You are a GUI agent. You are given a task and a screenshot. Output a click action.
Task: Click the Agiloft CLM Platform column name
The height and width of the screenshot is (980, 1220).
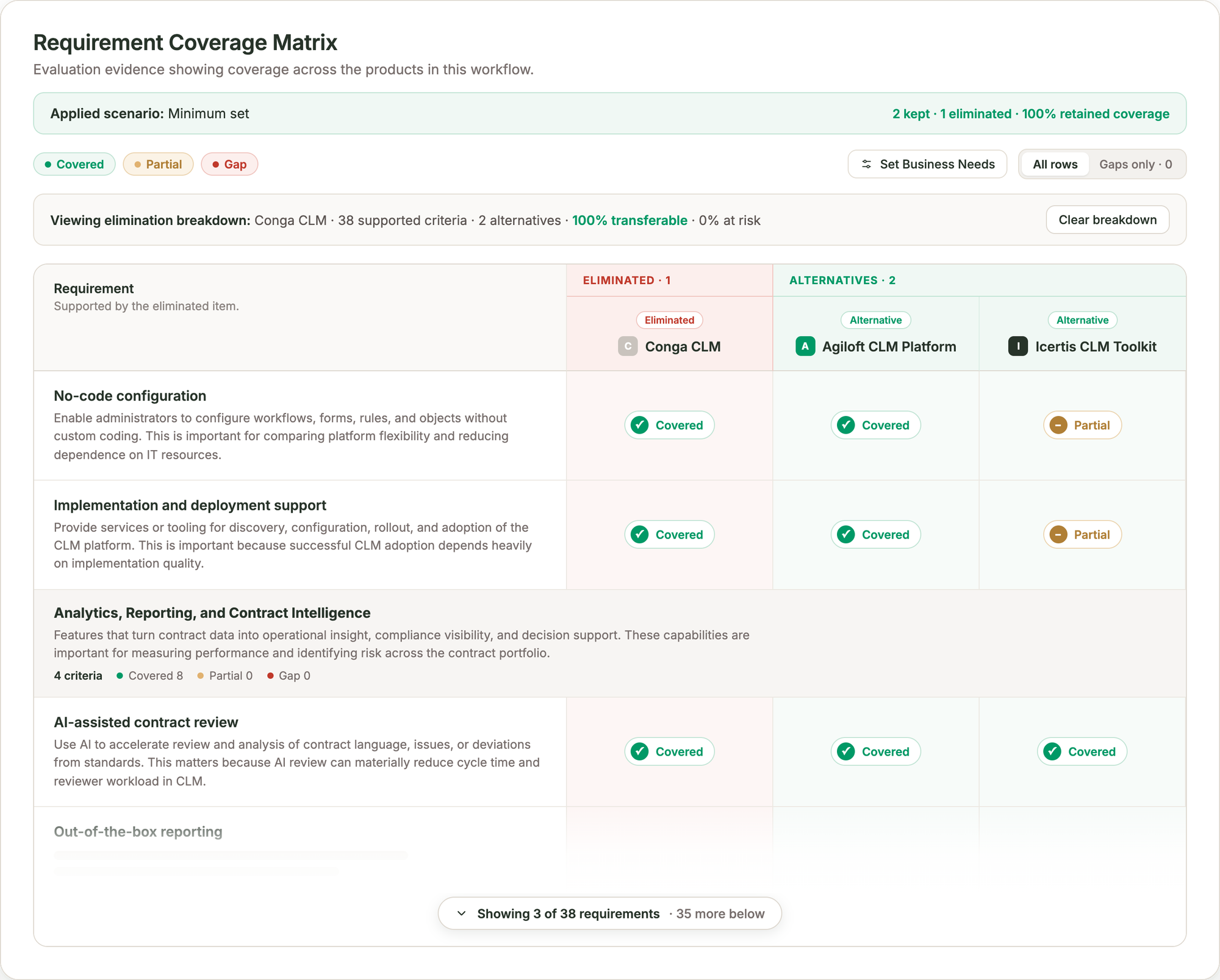point(889,346)
